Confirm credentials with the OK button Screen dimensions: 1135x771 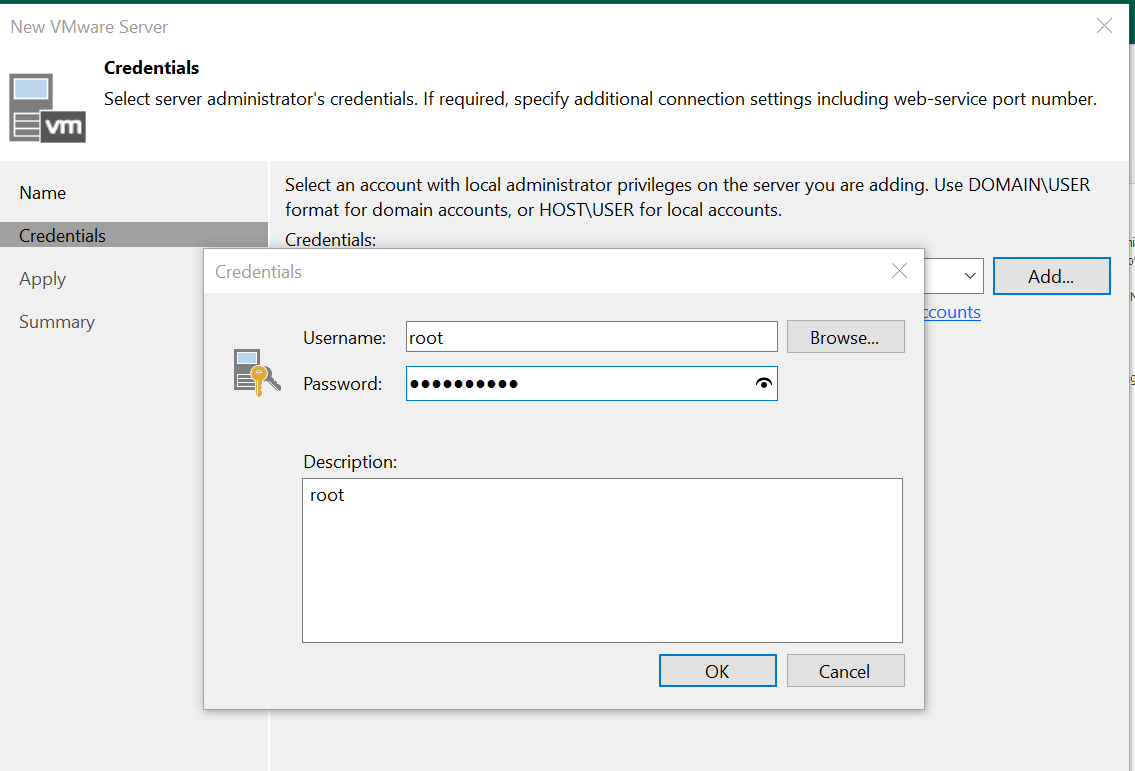click(717, 671)
